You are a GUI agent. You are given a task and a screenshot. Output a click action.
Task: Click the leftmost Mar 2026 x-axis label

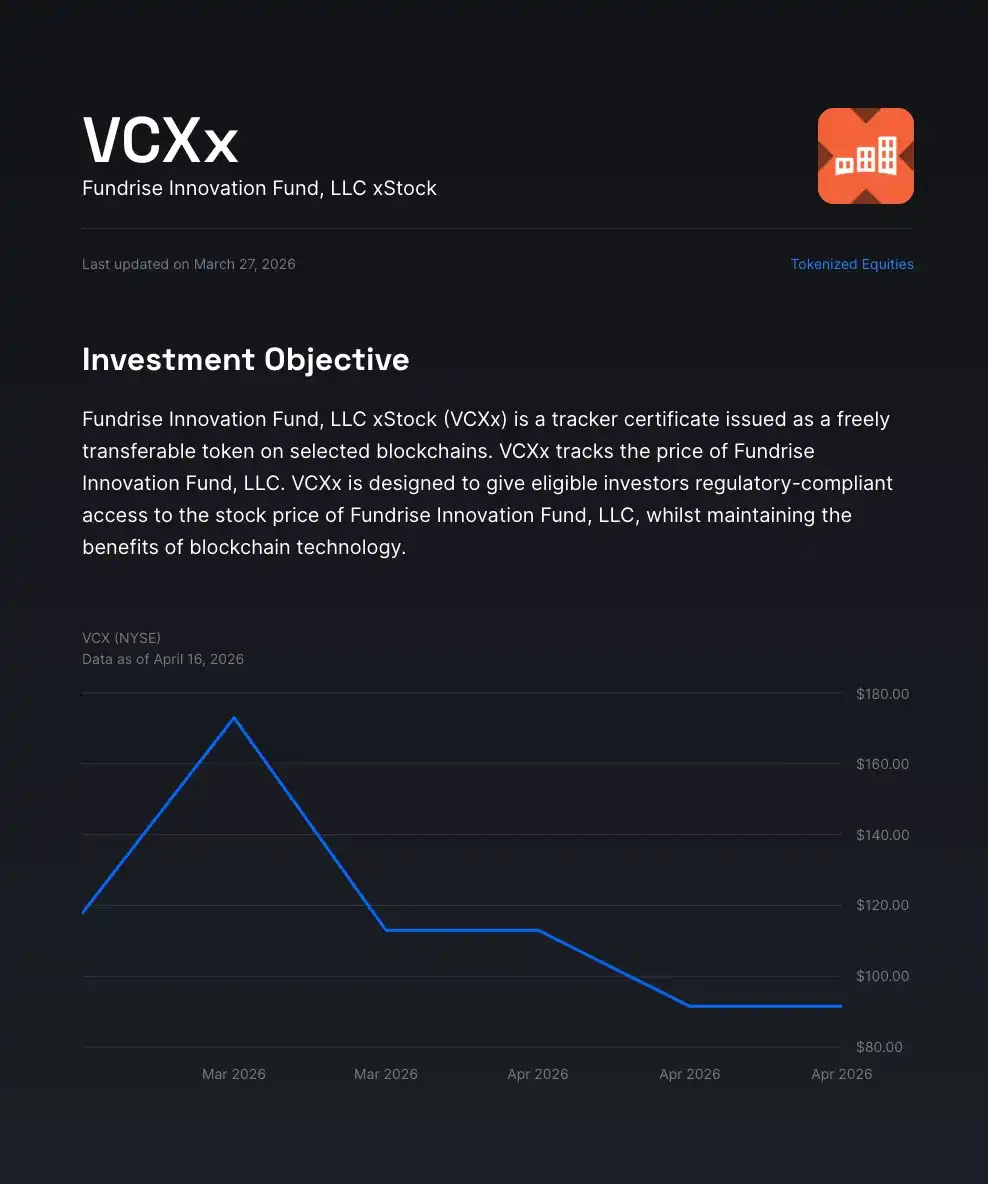[234, 1074]
